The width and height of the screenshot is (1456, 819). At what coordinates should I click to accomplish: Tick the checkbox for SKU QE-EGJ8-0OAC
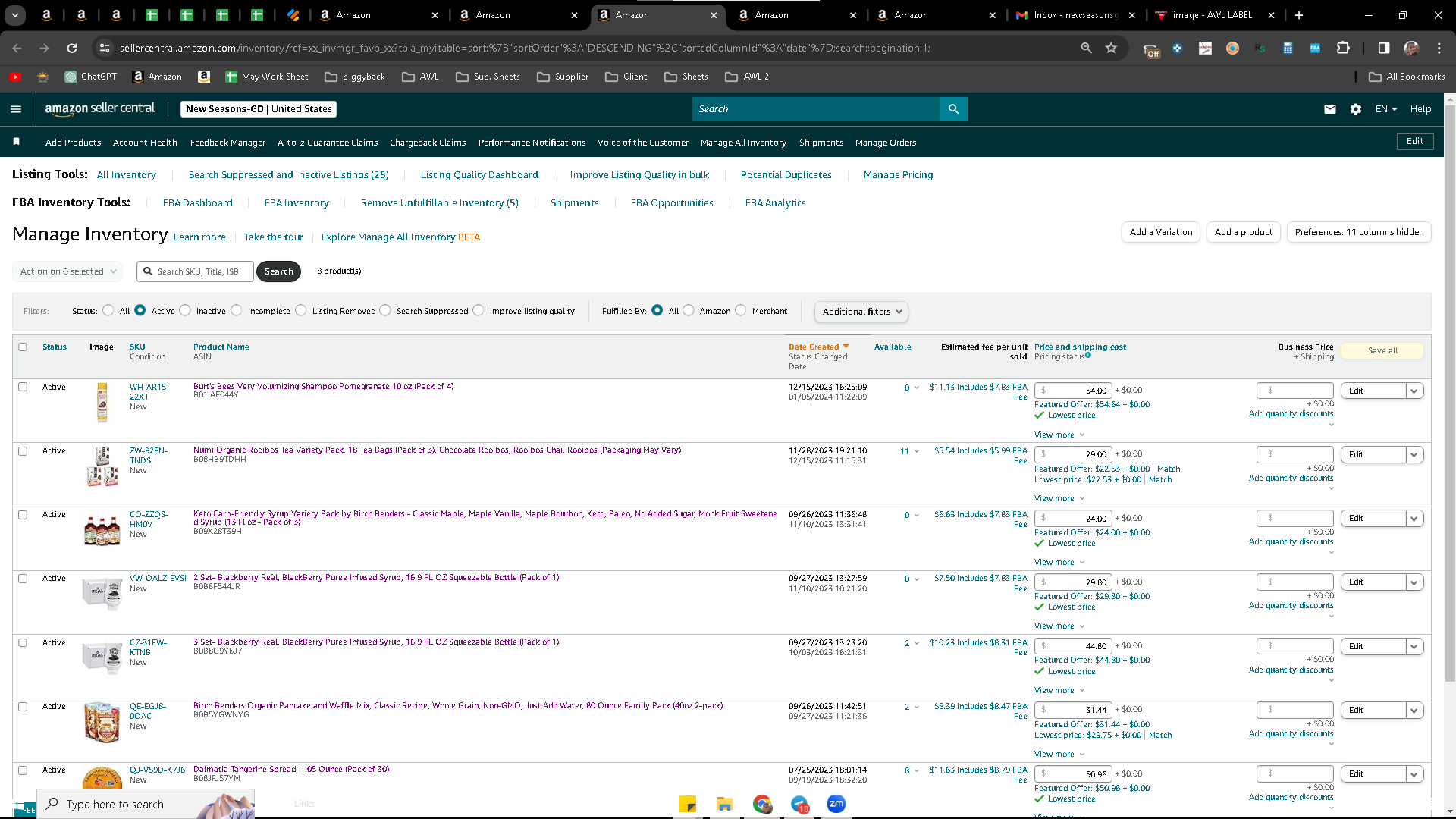click(x=23, y=706)
